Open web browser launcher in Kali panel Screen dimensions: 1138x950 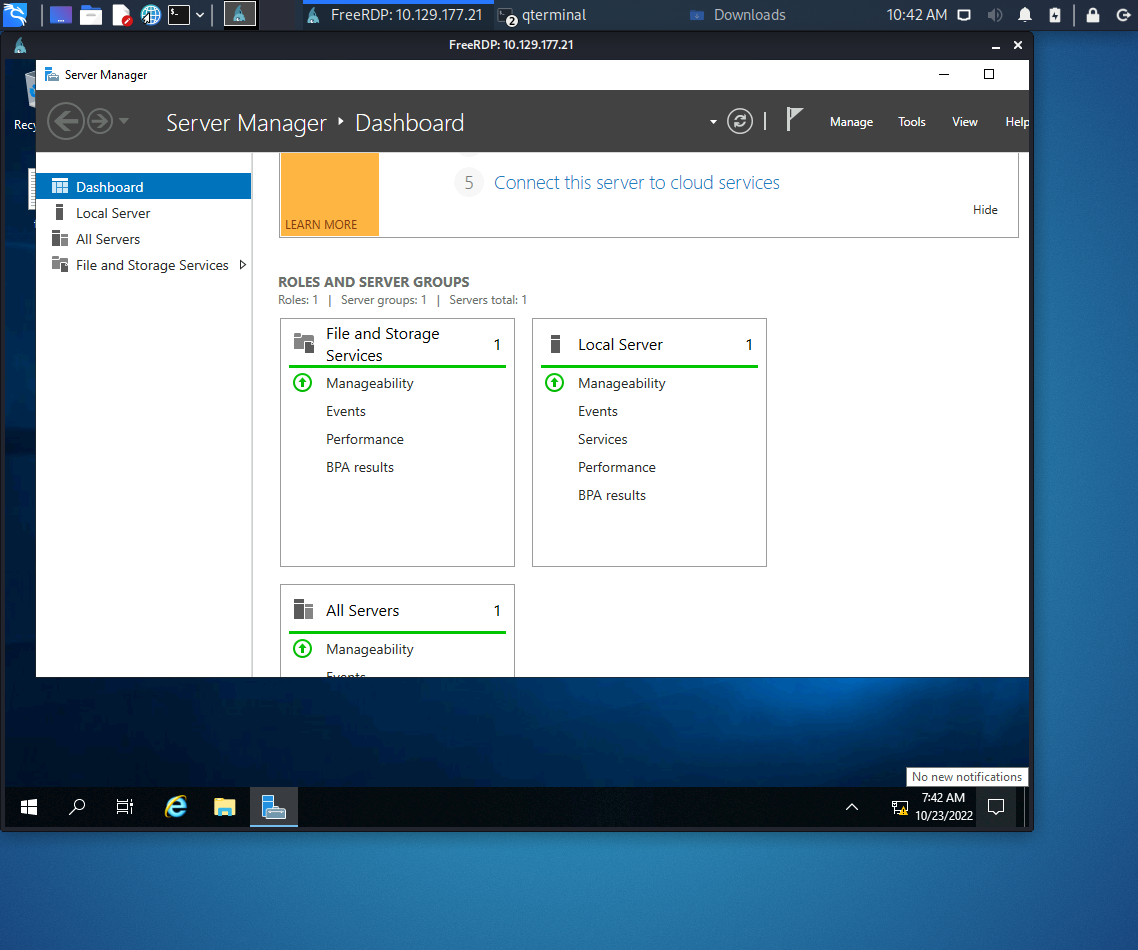(x=150, y=15)
